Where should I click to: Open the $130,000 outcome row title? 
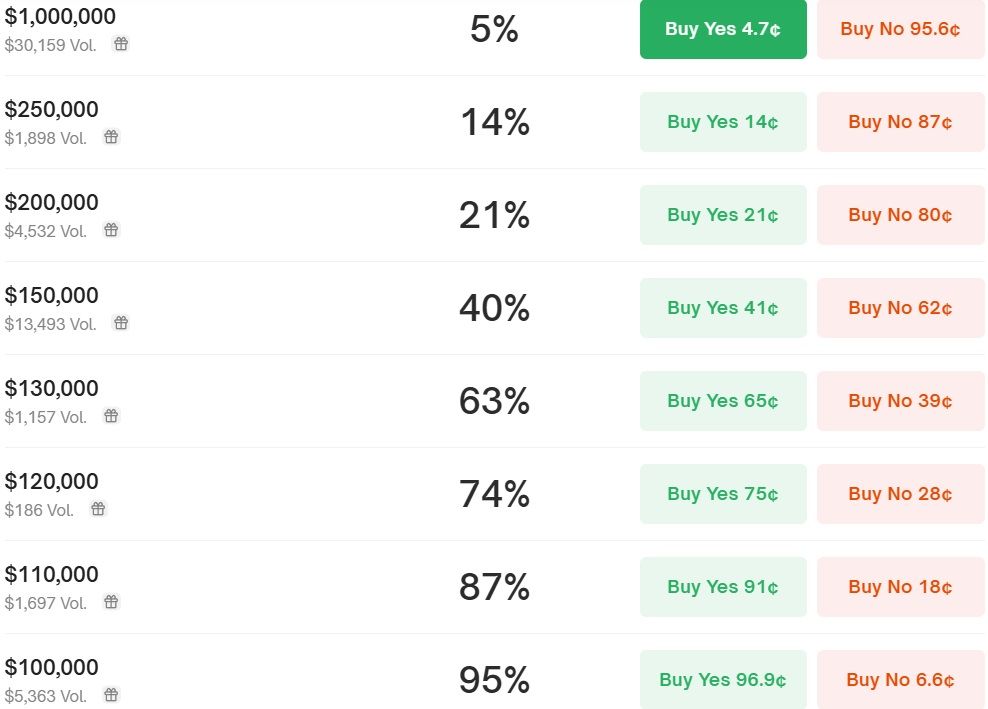(x=52, y=389)
